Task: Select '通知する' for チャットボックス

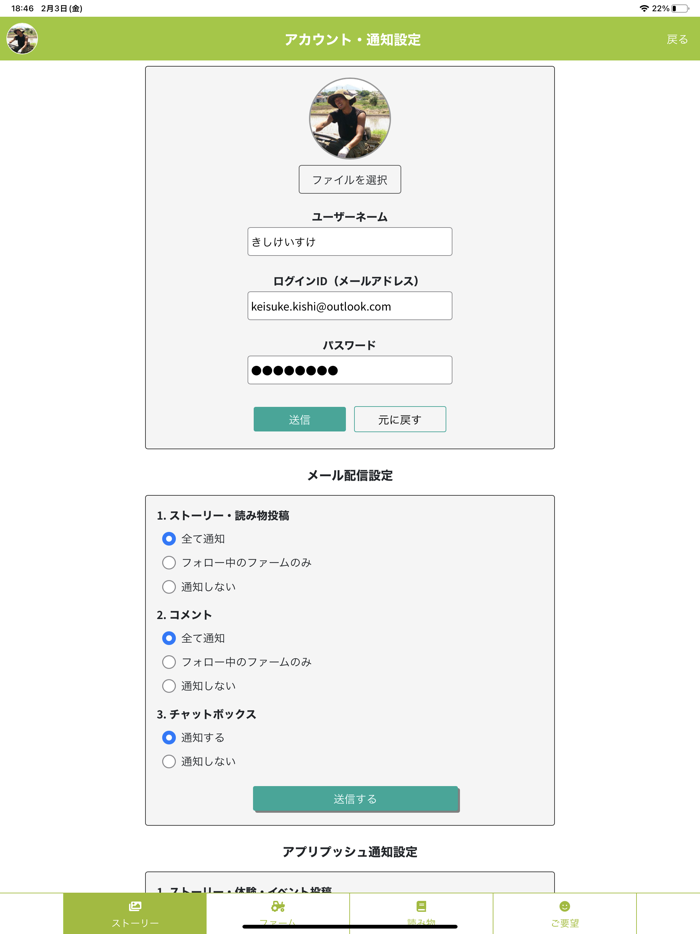Action: [169, 738]
